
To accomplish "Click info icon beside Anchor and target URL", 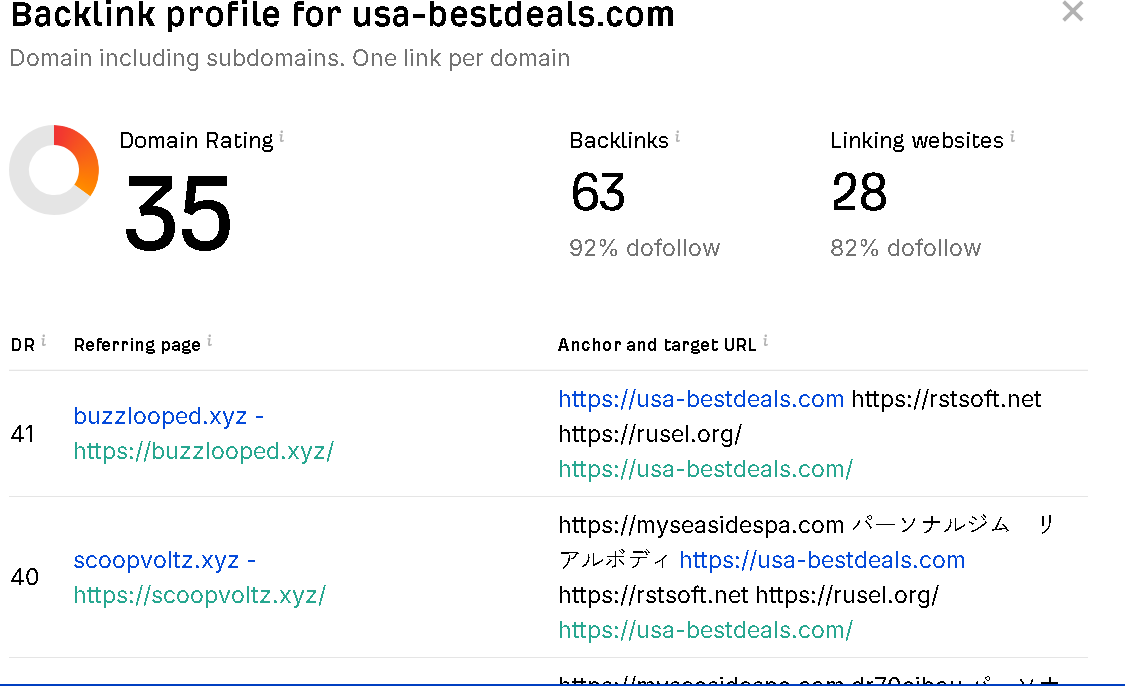I will [x=765, y=341].
